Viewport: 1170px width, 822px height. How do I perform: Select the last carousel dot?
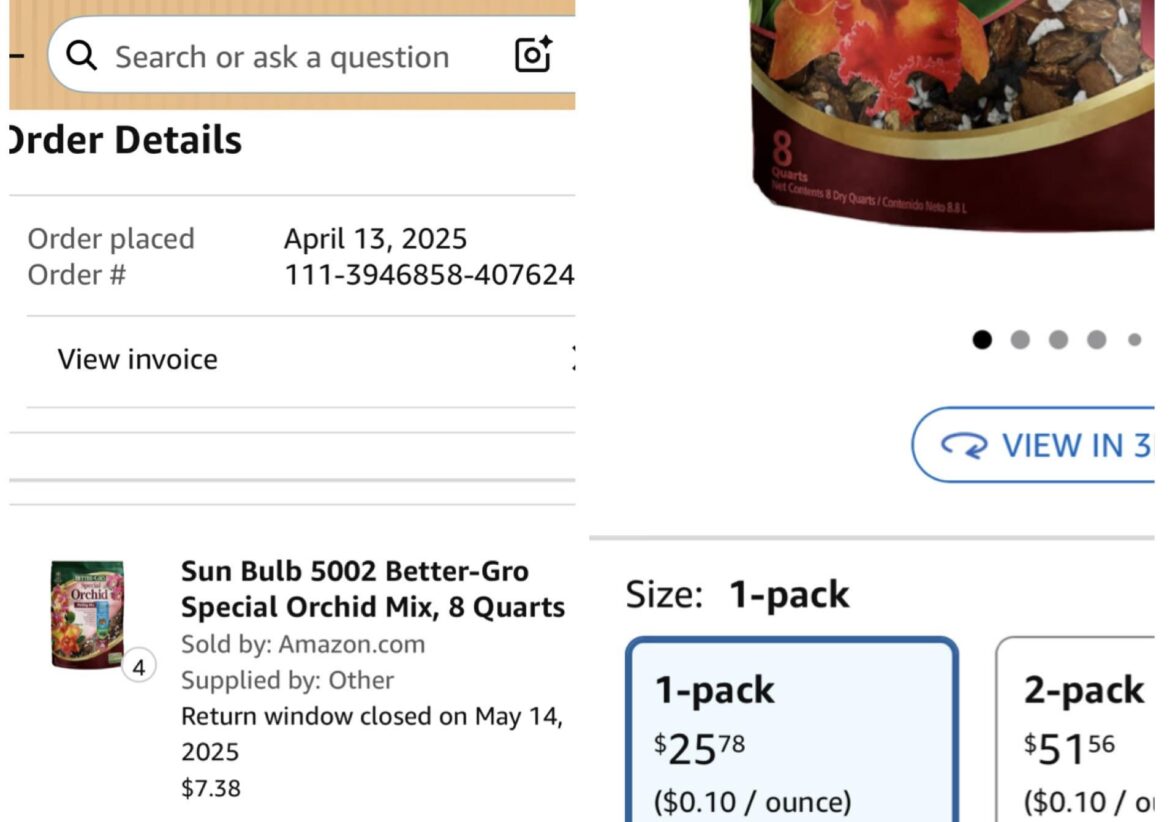(x=1133, y=340)
